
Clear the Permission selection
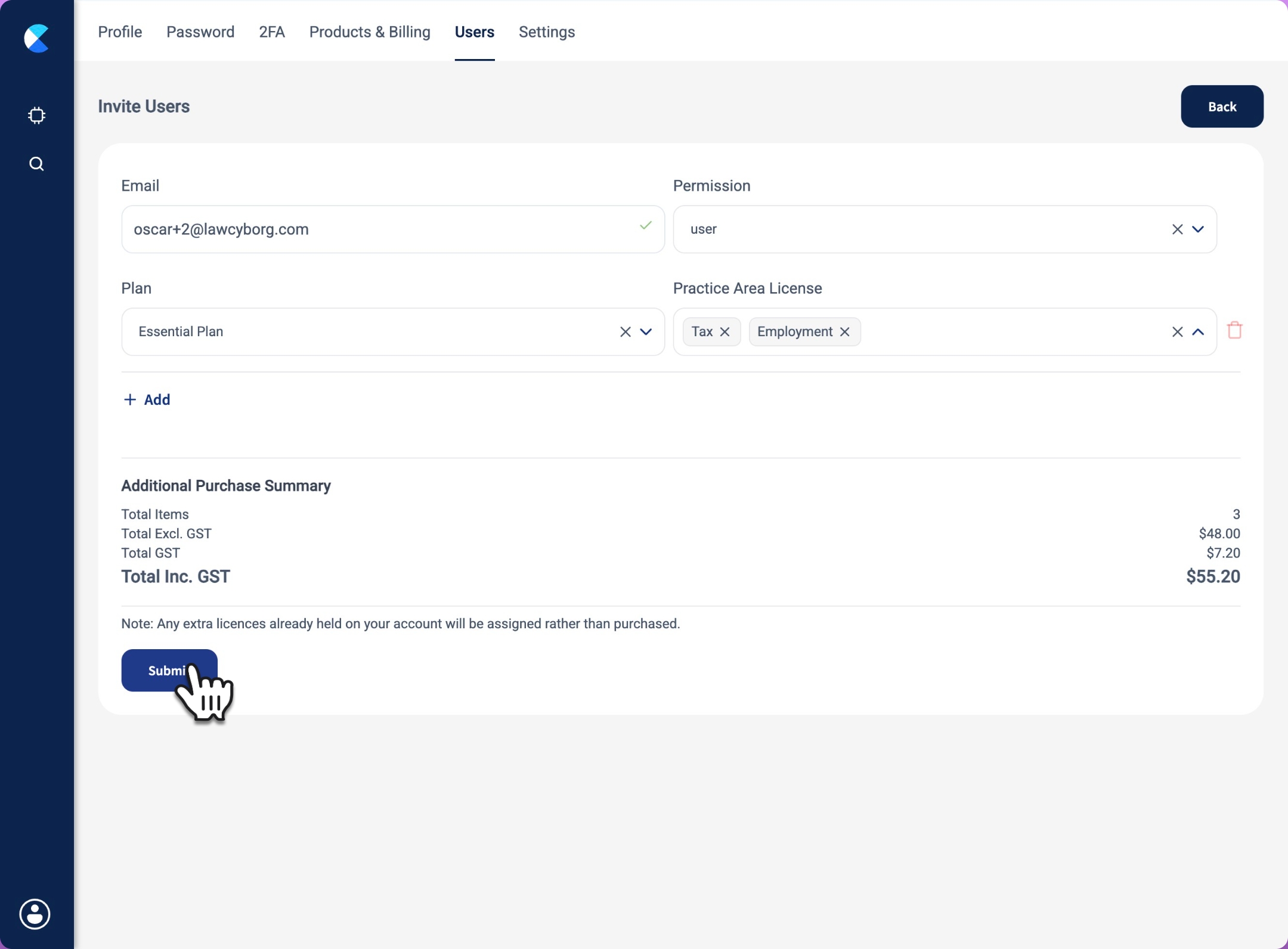1176,230
